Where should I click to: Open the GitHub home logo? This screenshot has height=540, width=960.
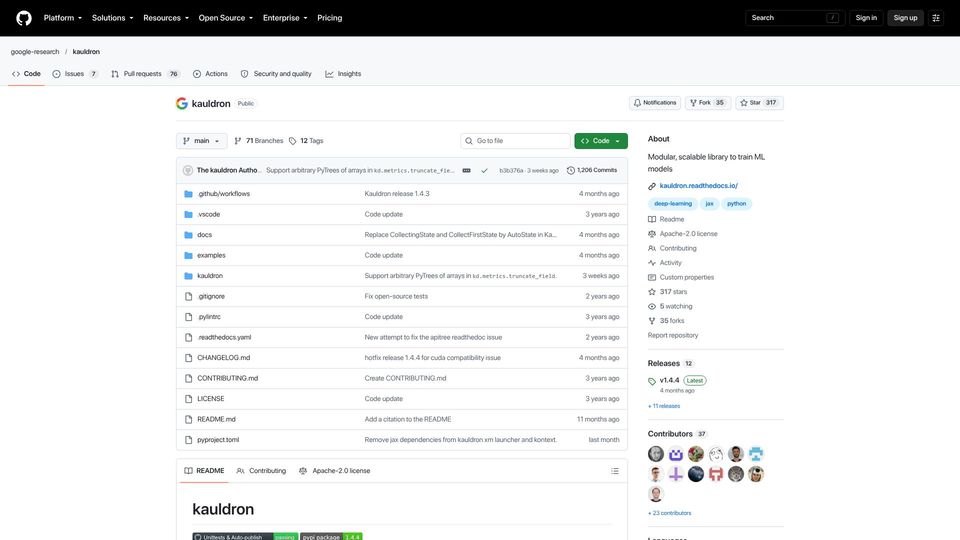24,18
